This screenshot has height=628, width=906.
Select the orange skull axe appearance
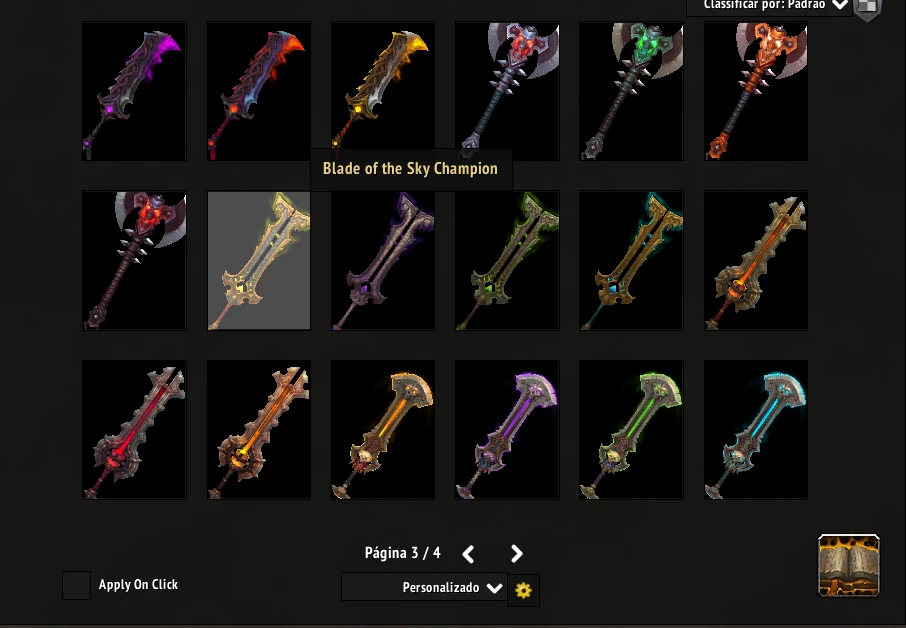[756, 91]
